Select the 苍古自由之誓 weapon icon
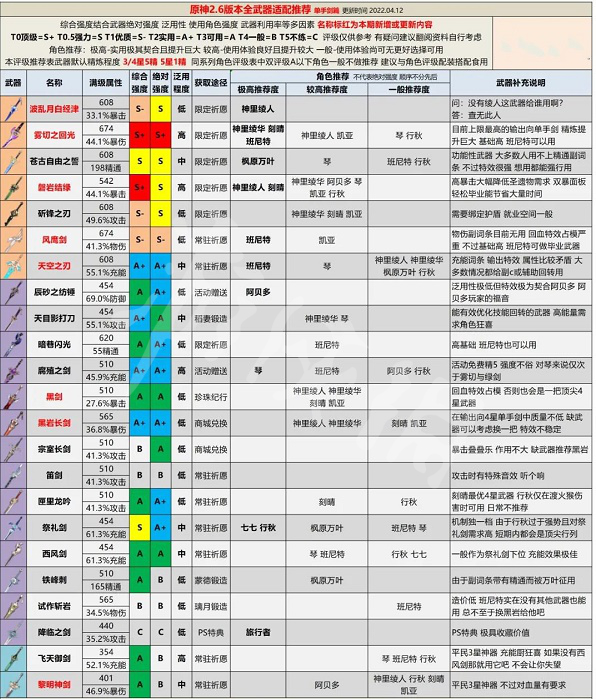The image size is (596, 699). point(13,161)
